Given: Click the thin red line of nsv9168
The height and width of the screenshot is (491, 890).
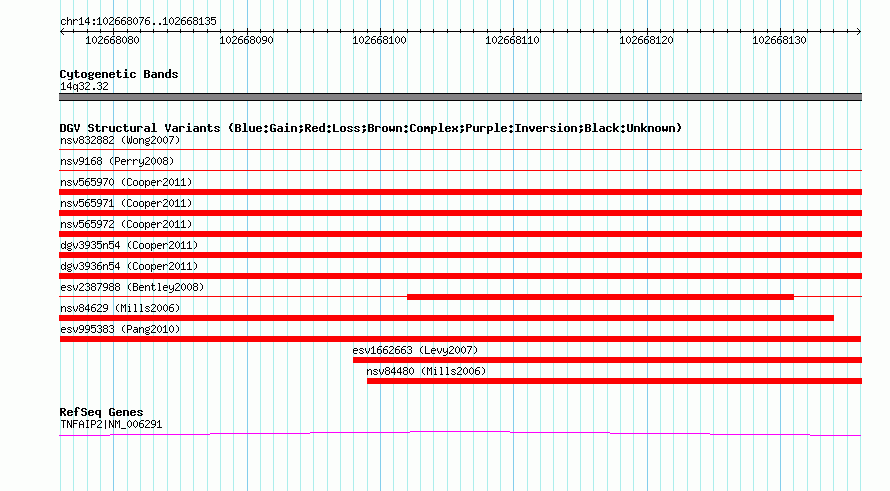Looking at the screenshot, I should tap(460, 171).
